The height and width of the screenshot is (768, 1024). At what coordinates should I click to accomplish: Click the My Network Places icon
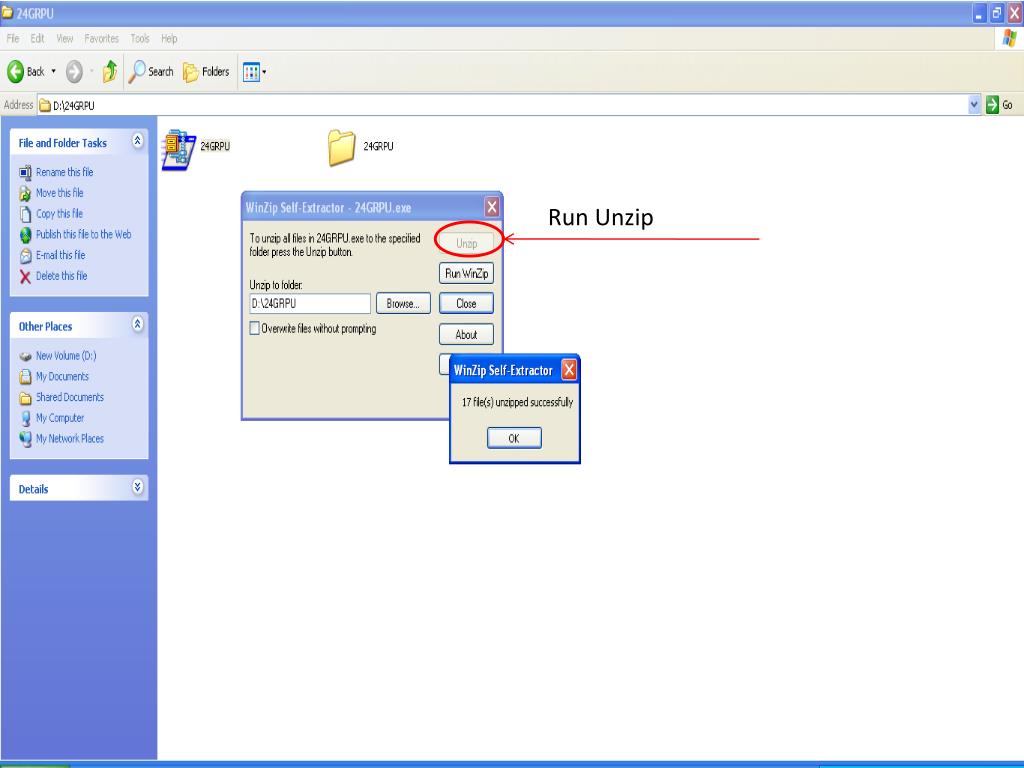point(25,440)
